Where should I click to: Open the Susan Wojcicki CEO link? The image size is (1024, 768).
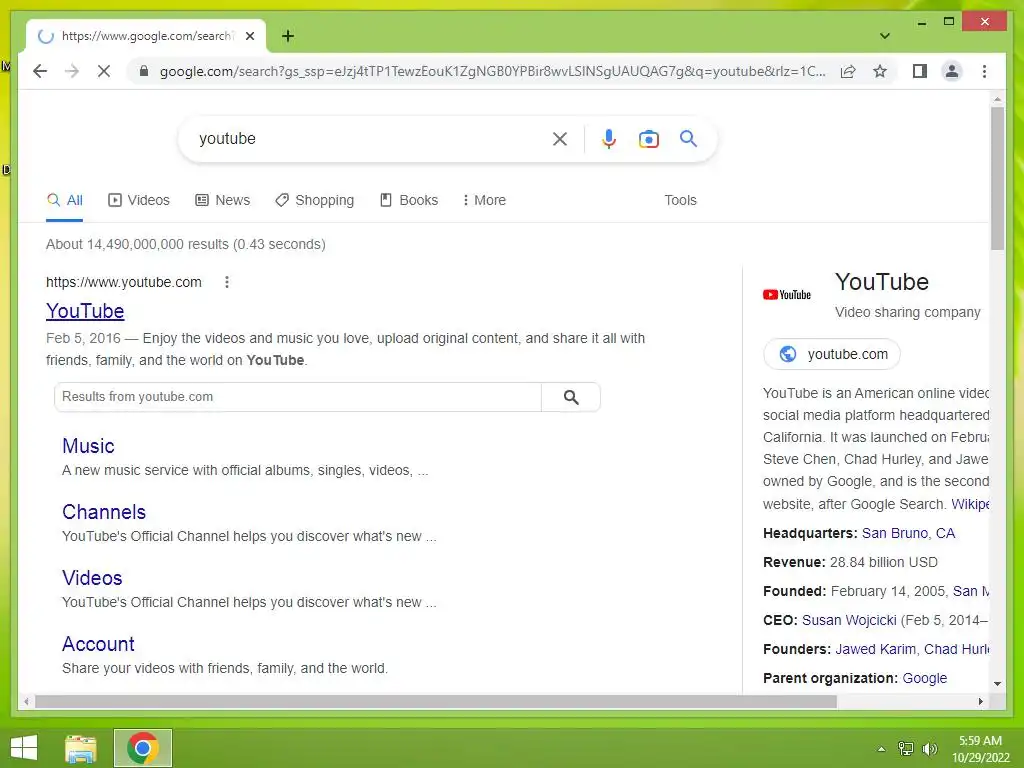coord(849,620)
